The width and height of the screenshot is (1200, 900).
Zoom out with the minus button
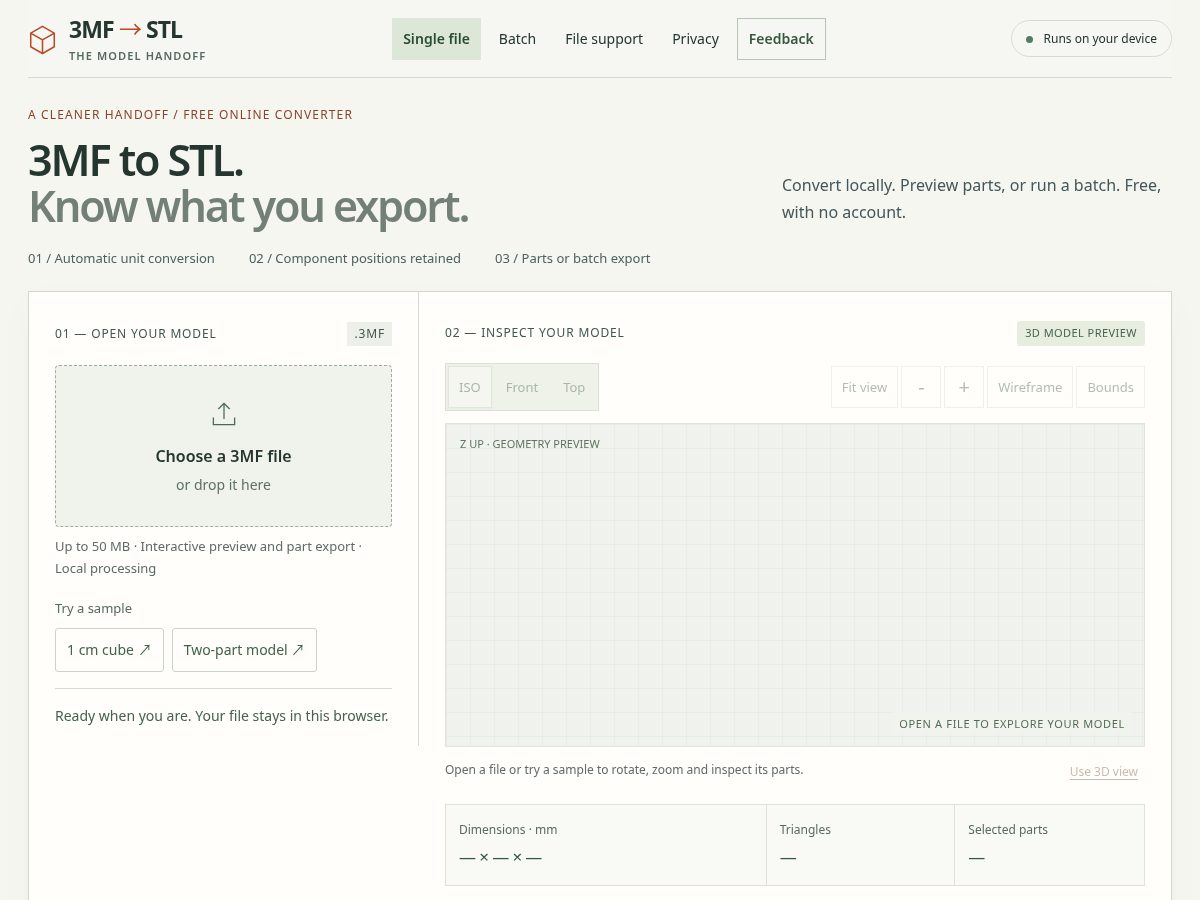(921, 387)
